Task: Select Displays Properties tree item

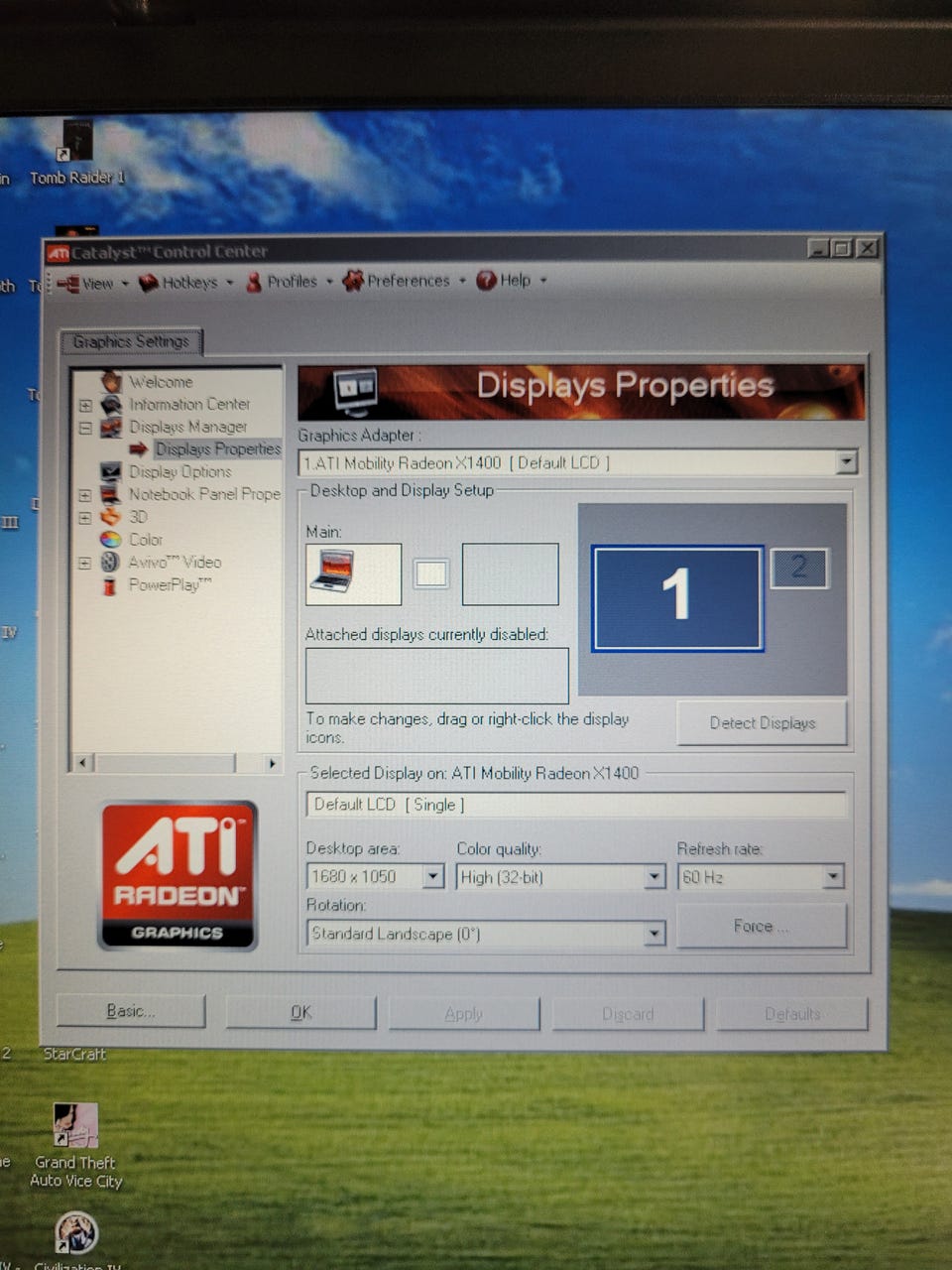Action: tap(218, 449)
